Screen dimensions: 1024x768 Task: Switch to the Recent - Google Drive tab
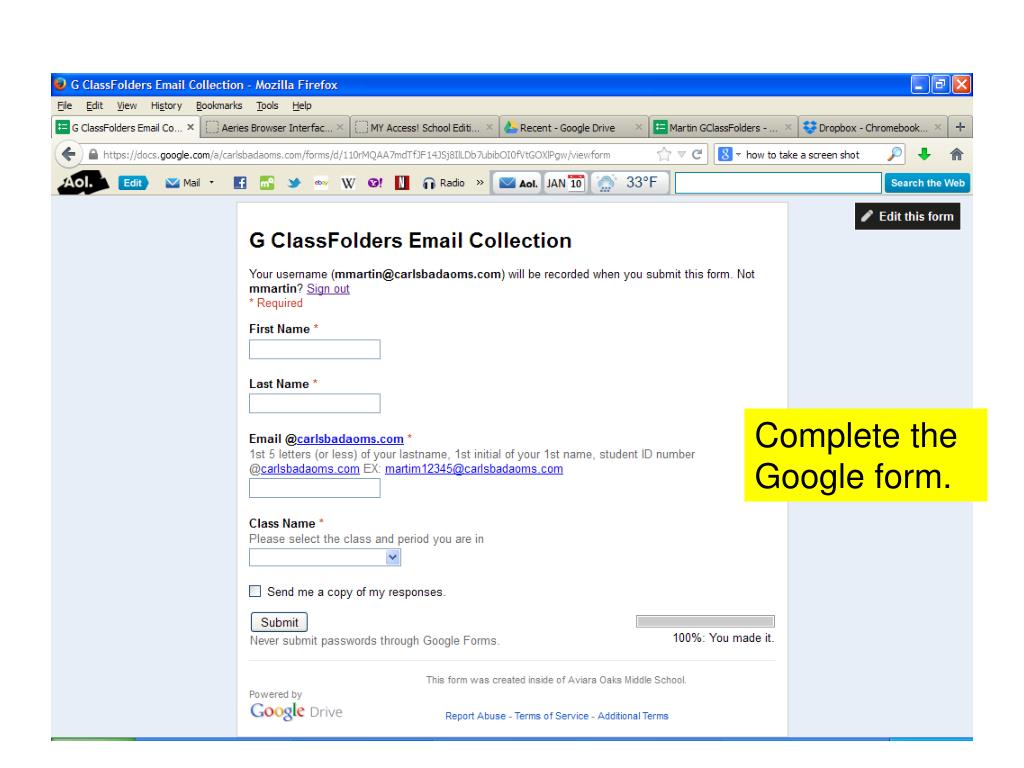coord(573,127)
